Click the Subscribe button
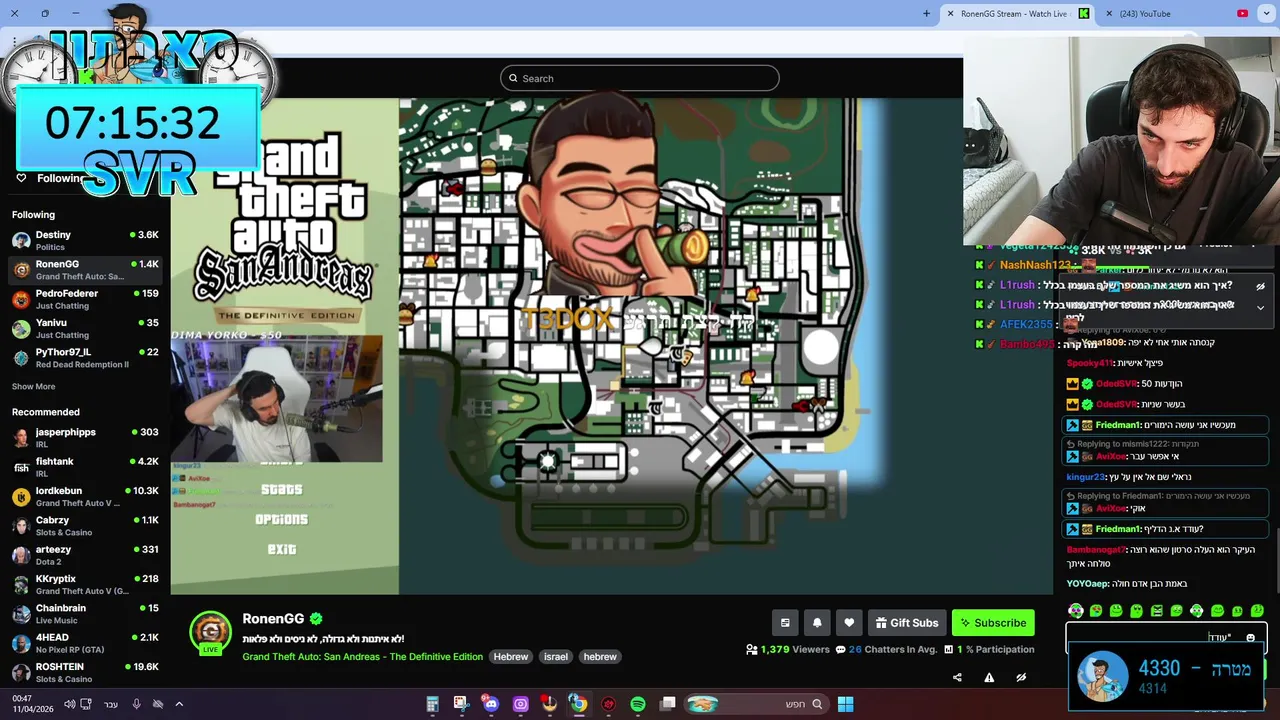Viewport: 1280px width, 720px height. 993,623
